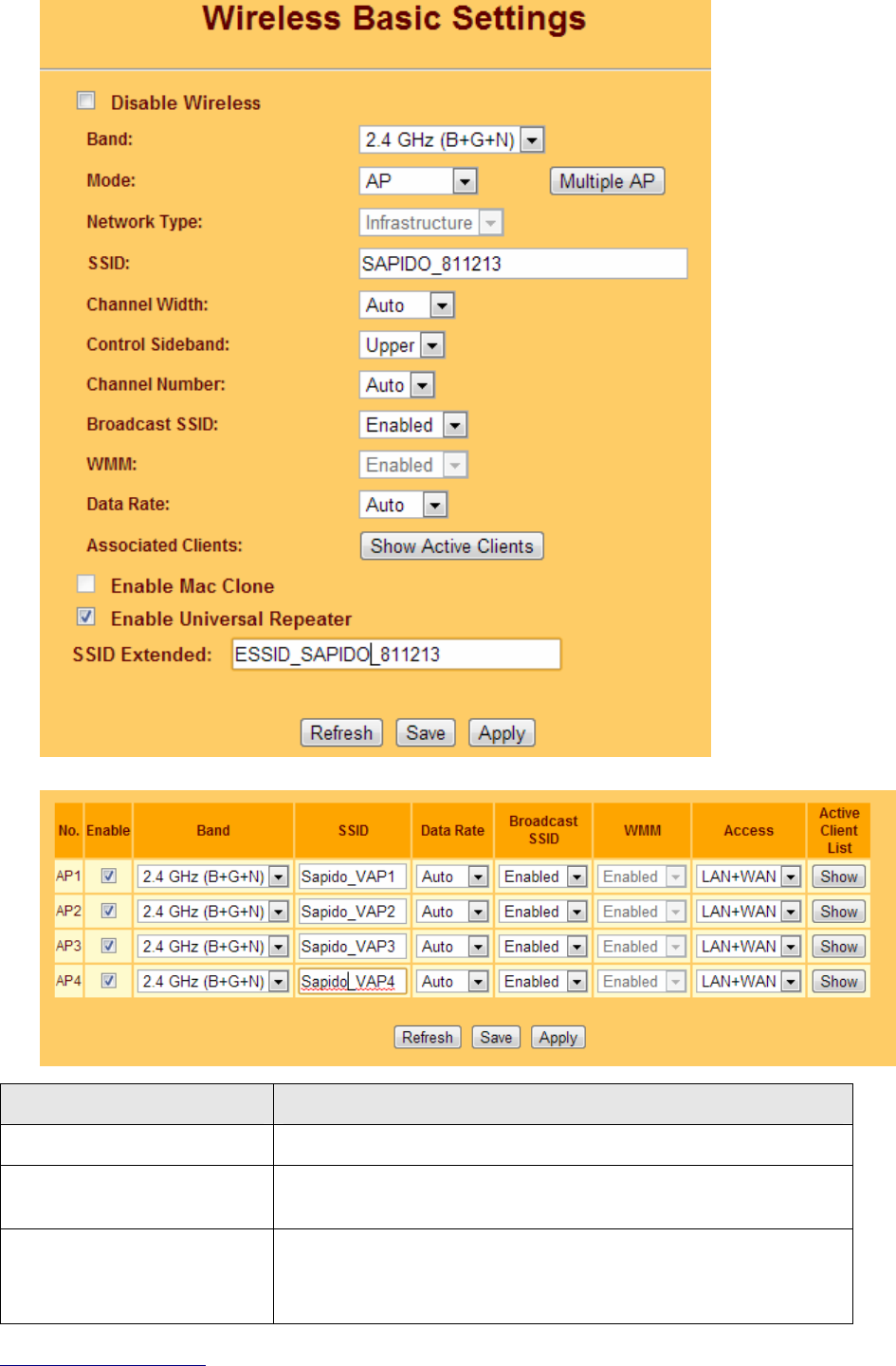Open the Access LAN+WAN dropdown for AP2

[x=749, y=912]
